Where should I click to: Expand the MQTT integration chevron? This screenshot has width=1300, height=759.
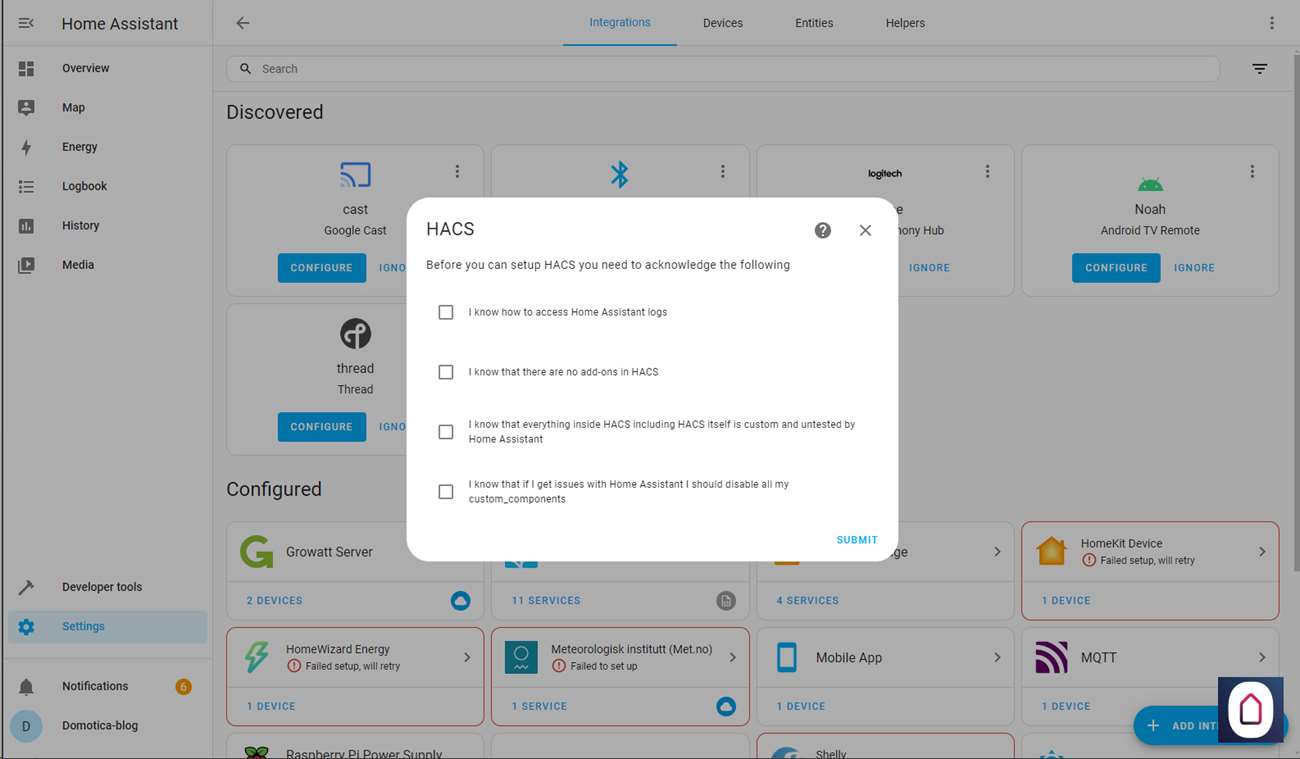pos(1262,658)
